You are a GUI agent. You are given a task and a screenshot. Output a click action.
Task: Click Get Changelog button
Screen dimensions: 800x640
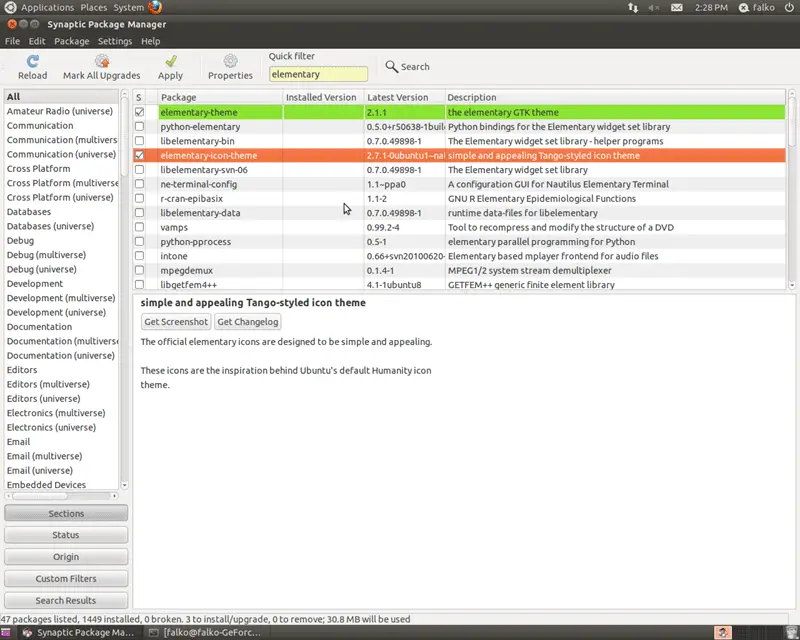point(247,322)
